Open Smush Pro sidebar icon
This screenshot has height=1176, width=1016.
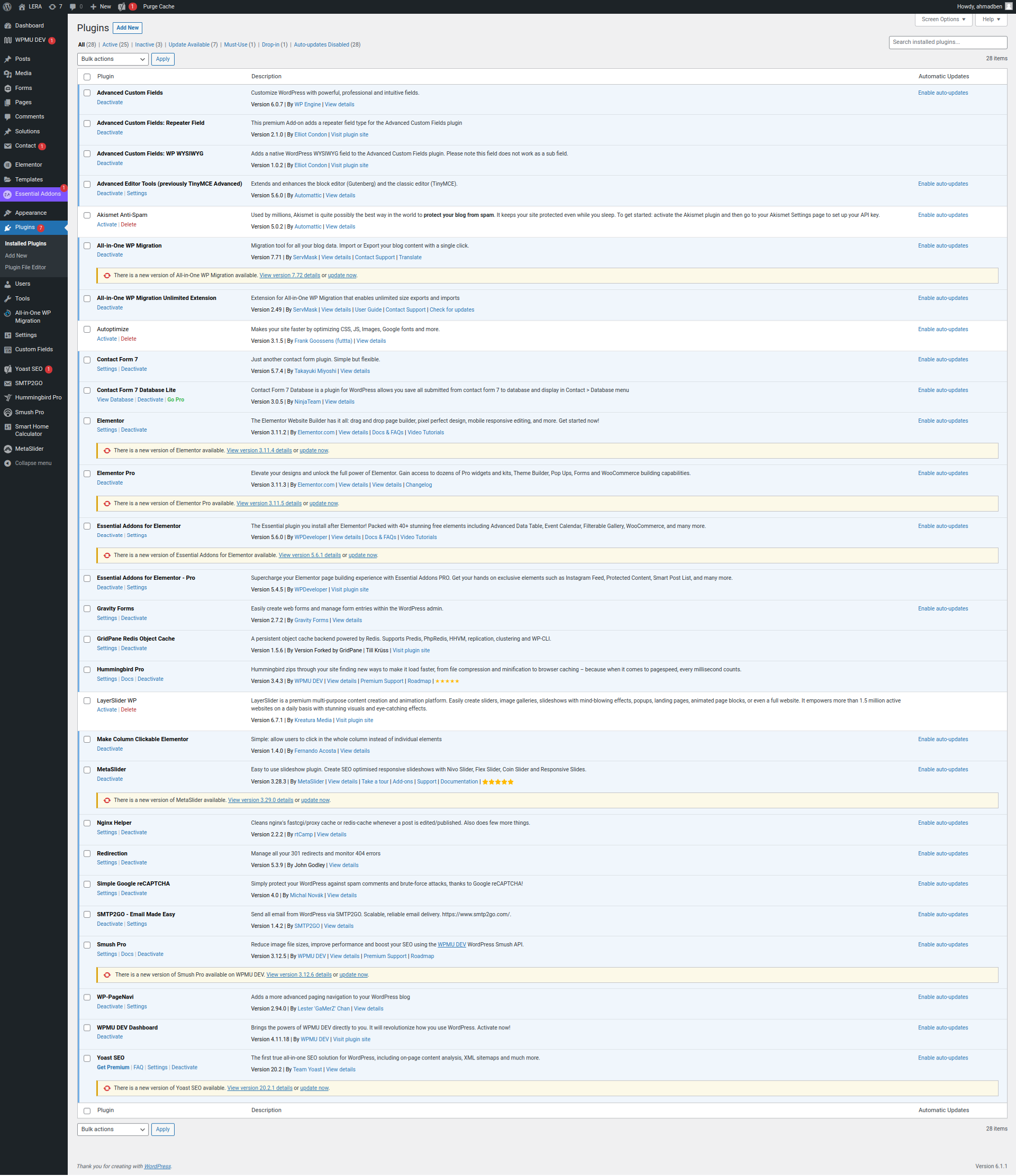[x=7, y=413]
